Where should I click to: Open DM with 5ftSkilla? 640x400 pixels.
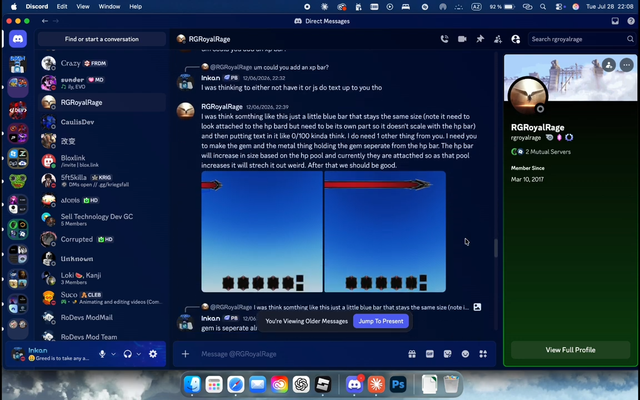(x=102, y=180)
